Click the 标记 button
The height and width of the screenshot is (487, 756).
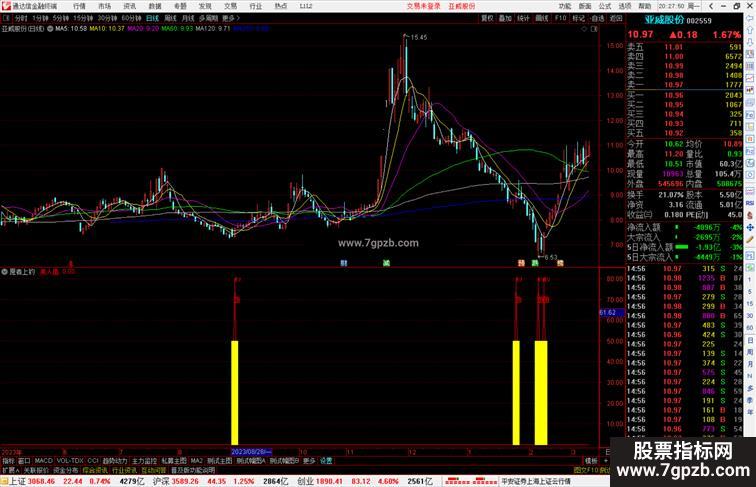point(579,18)
